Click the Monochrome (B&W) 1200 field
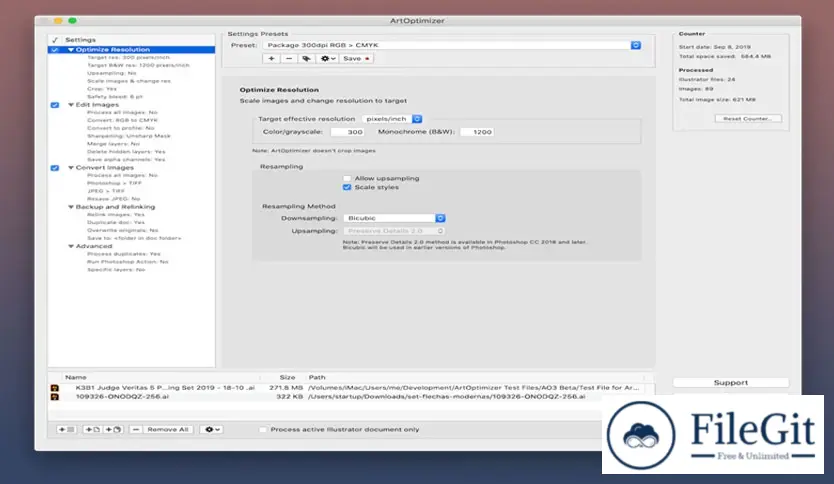This screenshot has width=834, height=484. pos(477,132)
